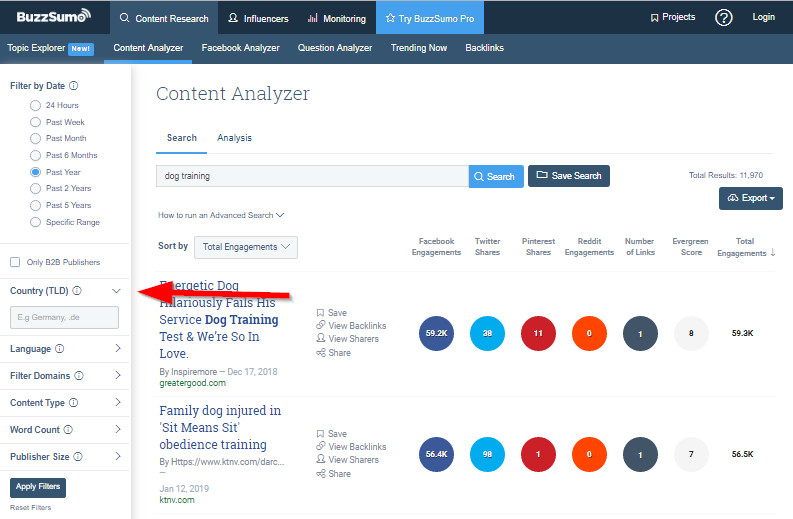
Task: Click the Login link
Action: pyautogui.click(x=763, y=17)
